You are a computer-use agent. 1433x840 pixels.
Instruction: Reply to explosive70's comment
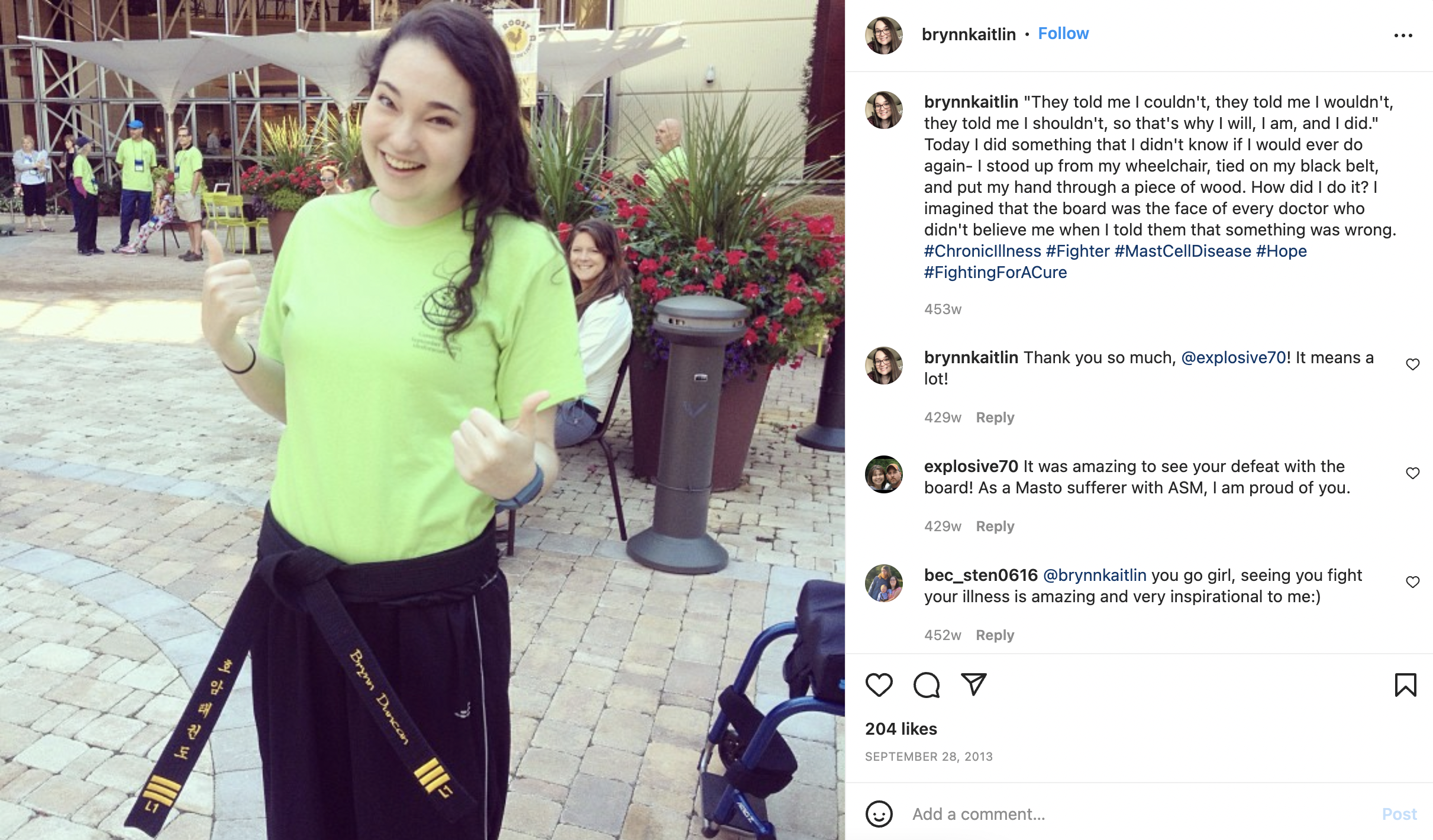[x=995, y=526]
